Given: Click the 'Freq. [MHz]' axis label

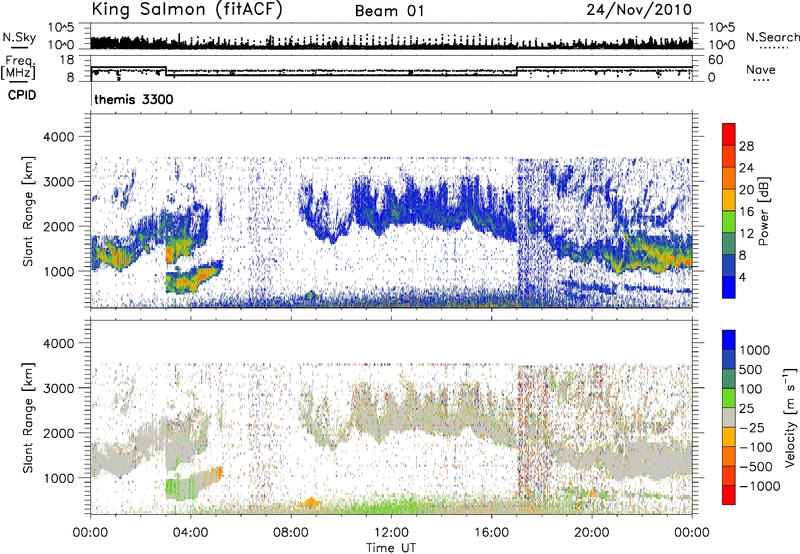Looking at the screenshot, I should [19, 68].
